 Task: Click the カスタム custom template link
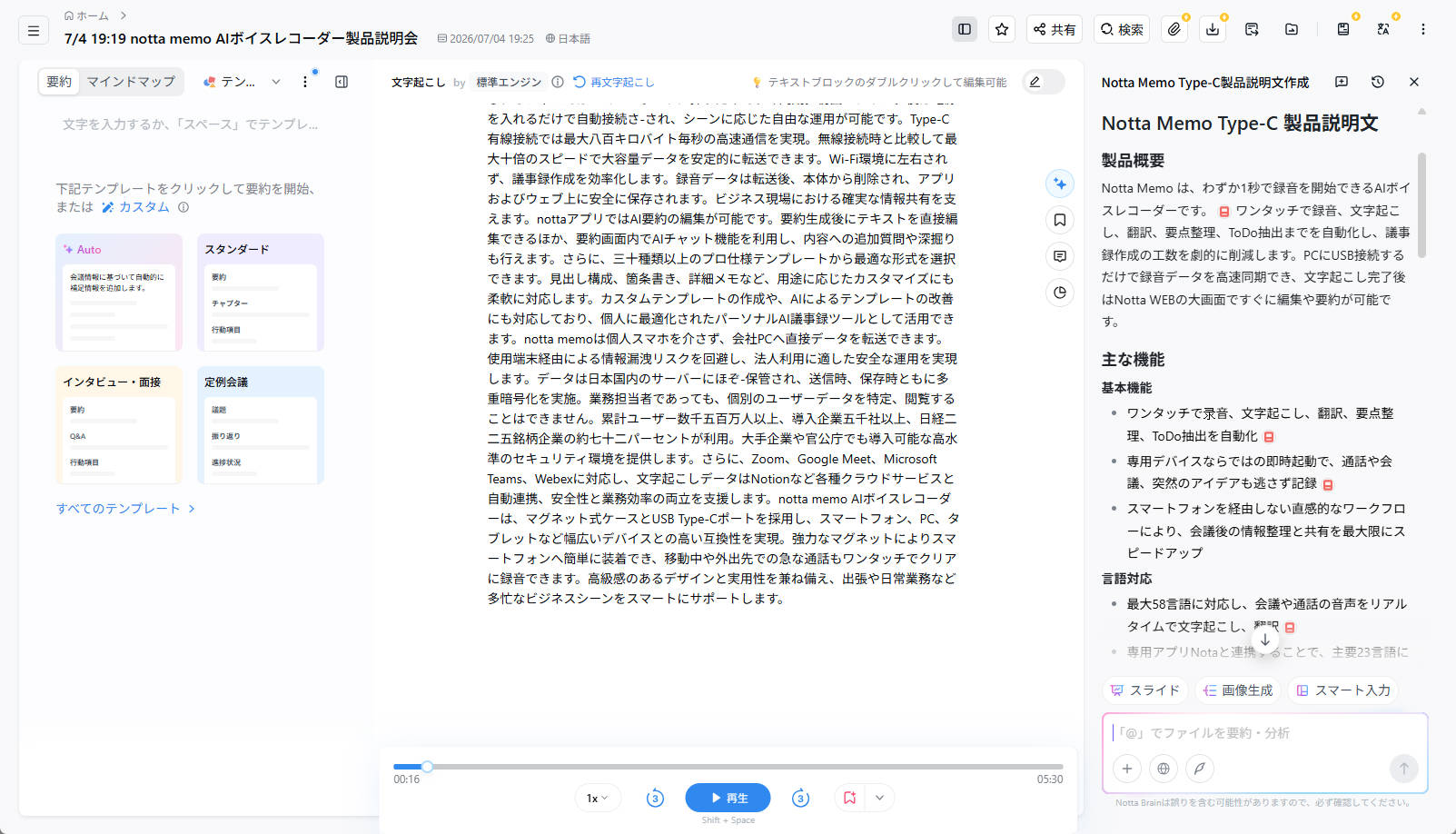tap(135, 207)
